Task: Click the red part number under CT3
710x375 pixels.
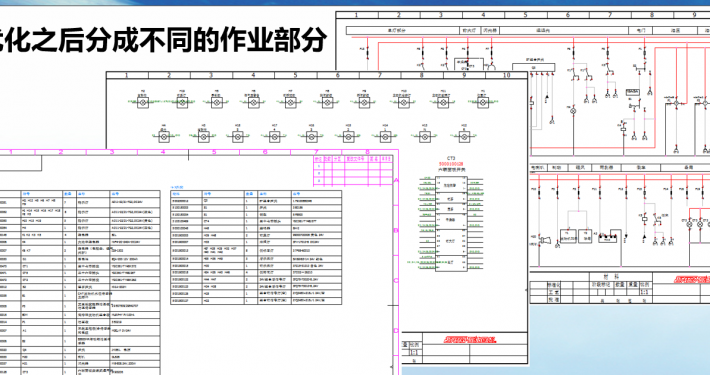Action: (x=451, y=164)
